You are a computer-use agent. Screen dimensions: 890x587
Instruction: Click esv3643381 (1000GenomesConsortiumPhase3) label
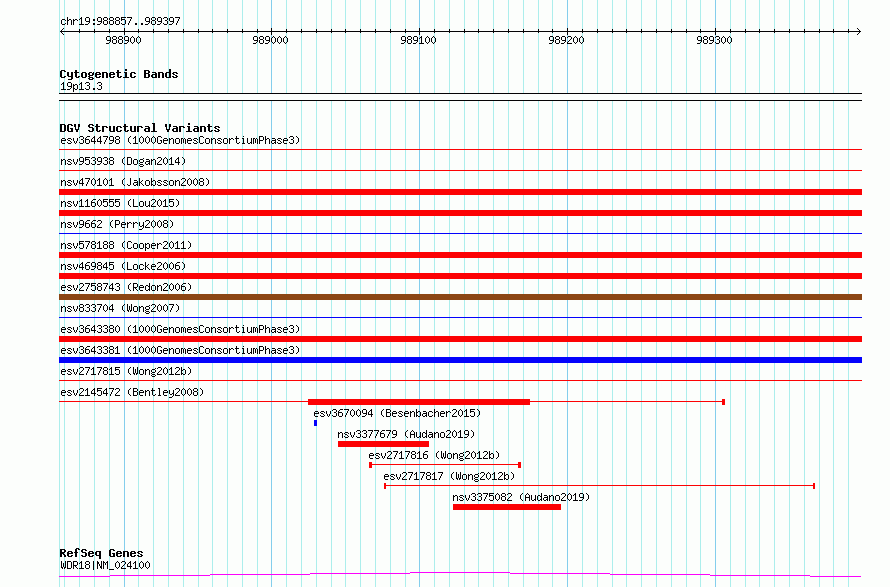(x=180, y=350)
